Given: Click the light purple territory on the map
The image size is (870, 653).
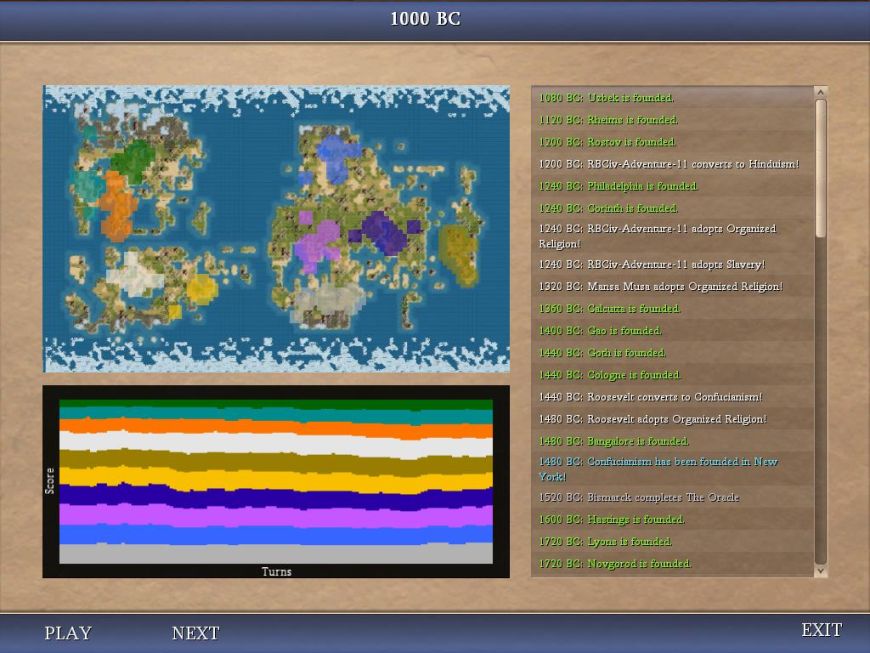Looking at the screenshot, I should tap(316, 244).
